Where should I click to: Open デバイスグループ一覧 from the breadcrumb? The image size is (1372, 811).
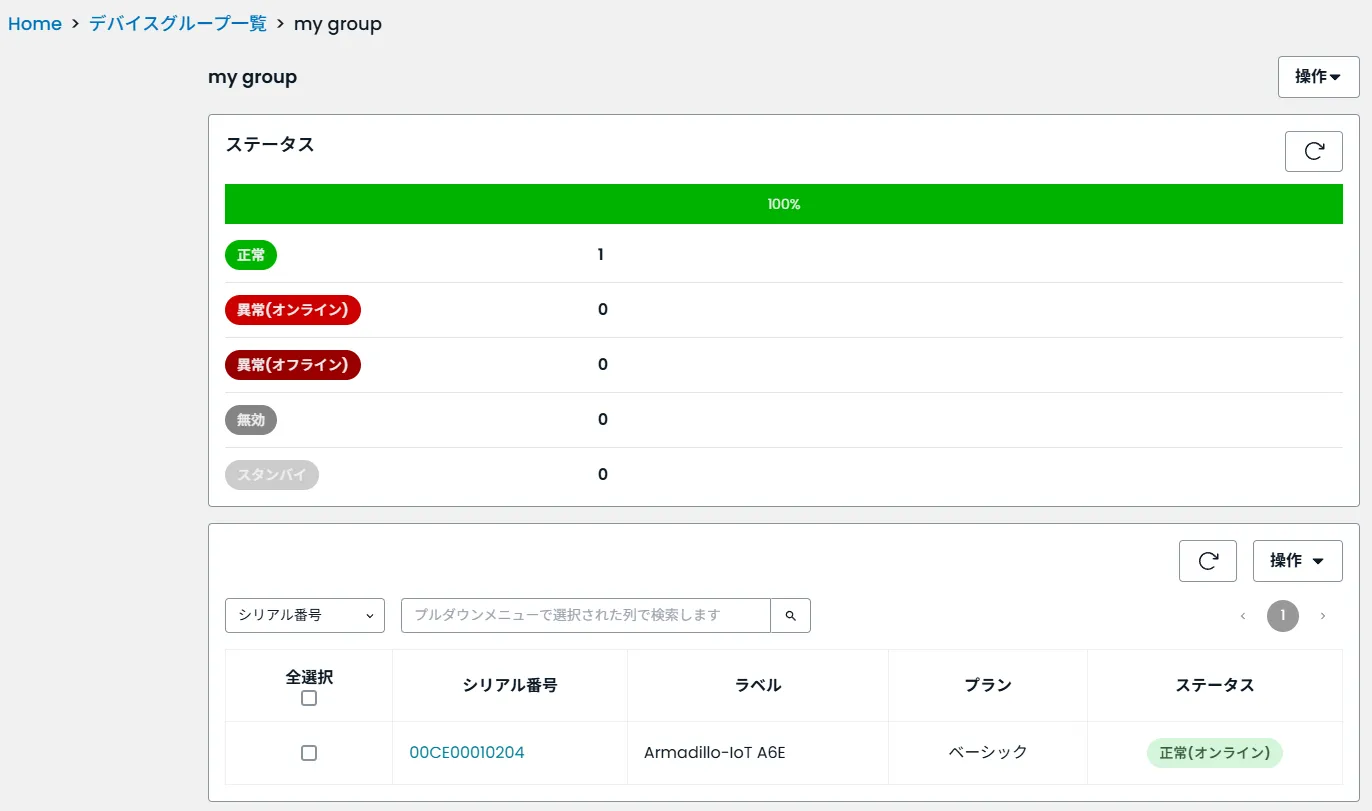pos(177,23)
